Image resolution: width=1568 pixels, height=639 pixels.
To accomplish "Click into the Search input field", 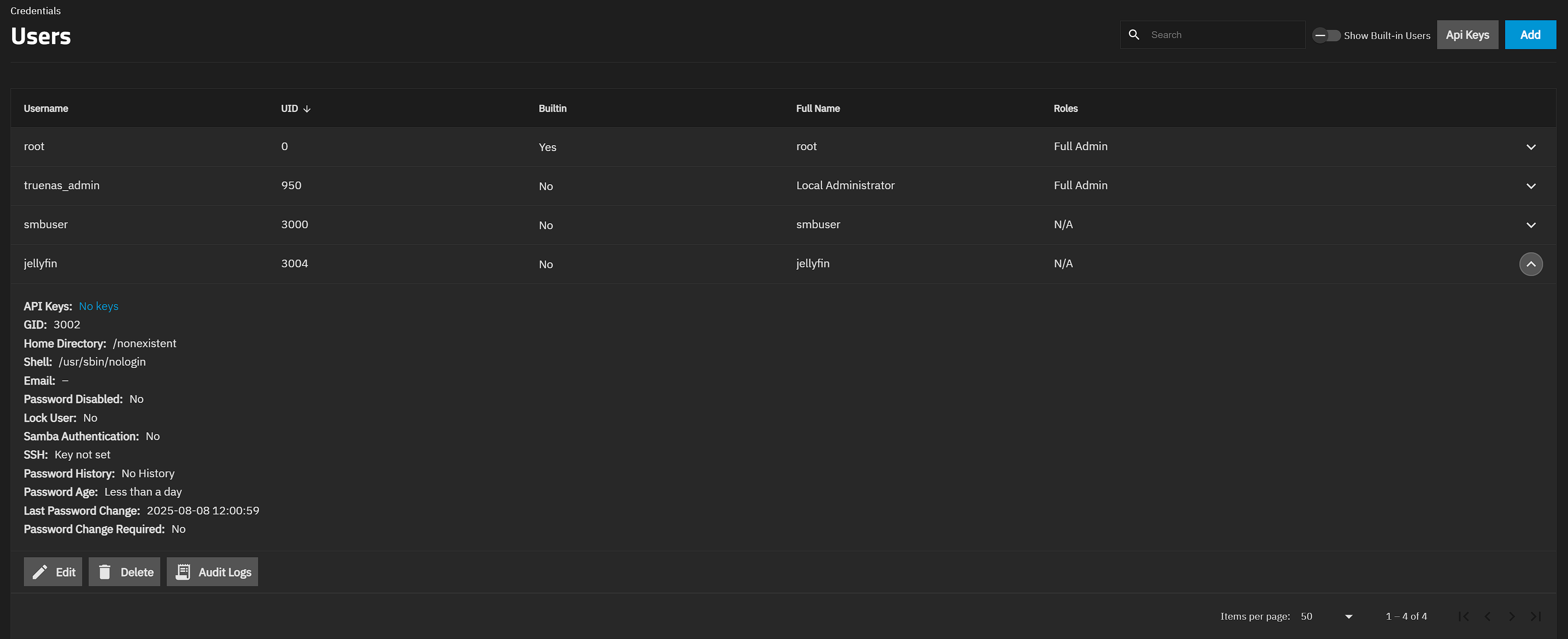I will point(1224,35).
